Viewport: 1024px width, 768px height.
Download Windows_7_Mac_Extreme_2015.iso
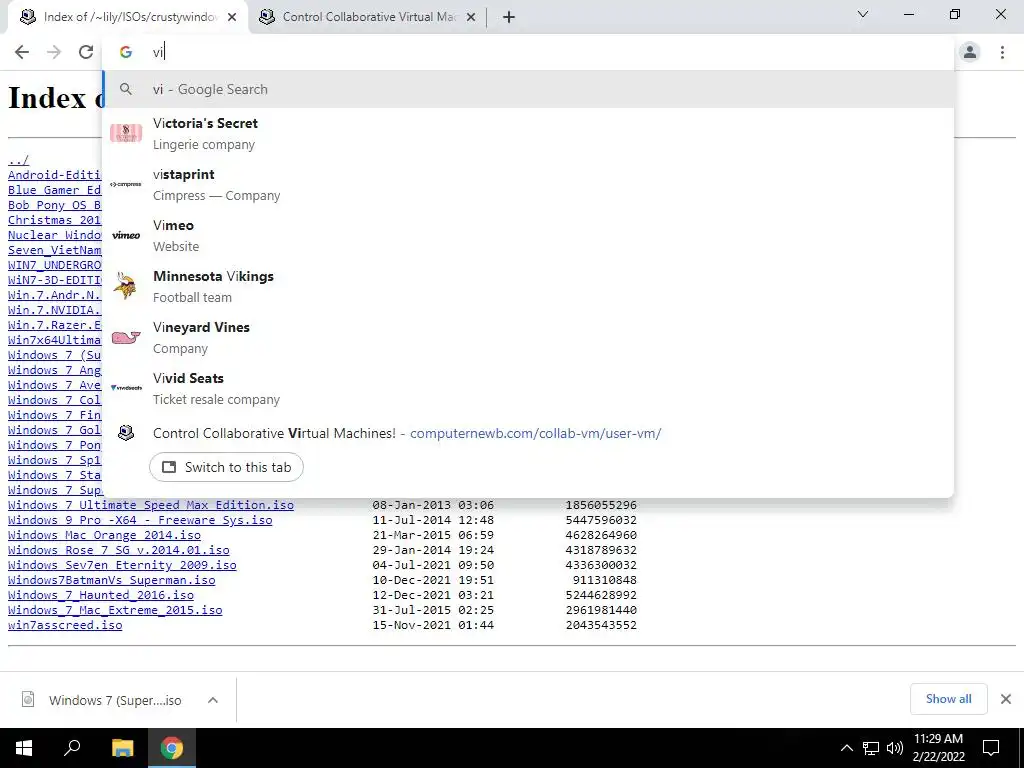[115, 610]
